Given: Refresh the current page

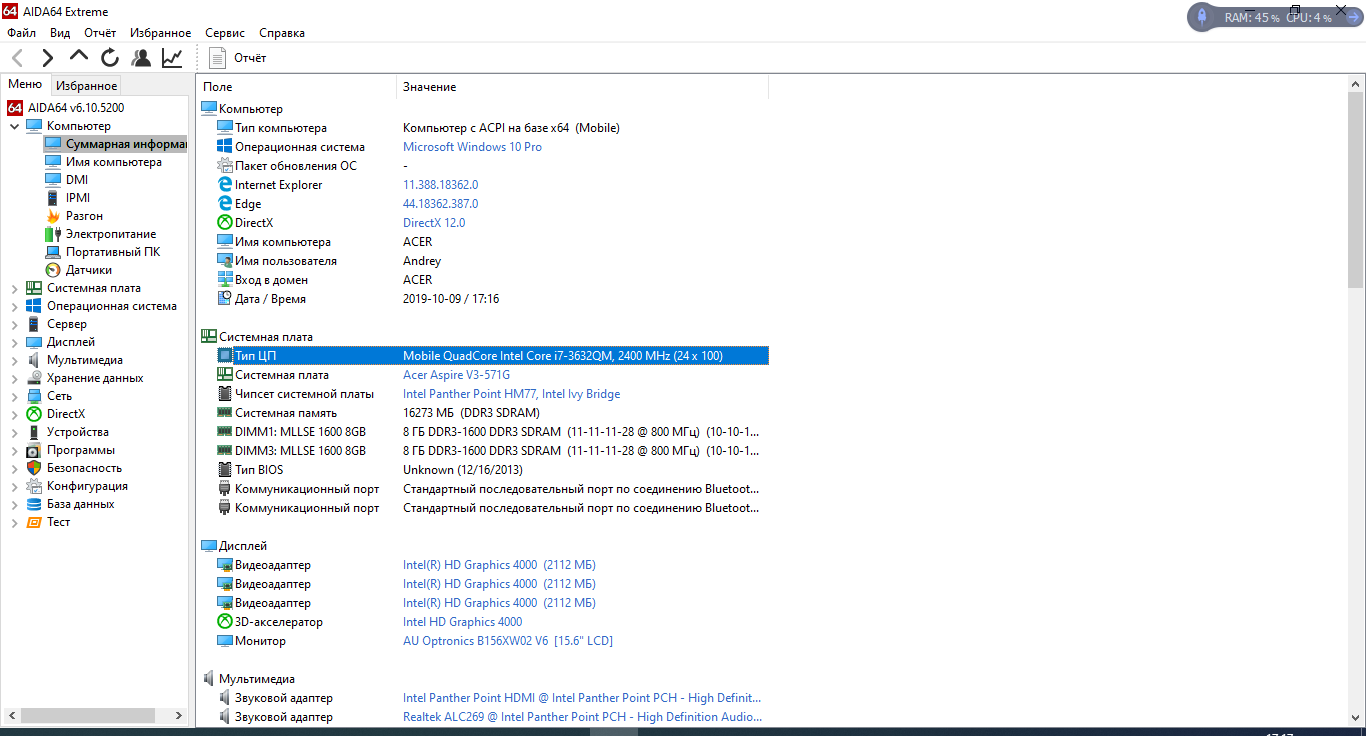Looking at the screenshot, I should click(110, 58).
